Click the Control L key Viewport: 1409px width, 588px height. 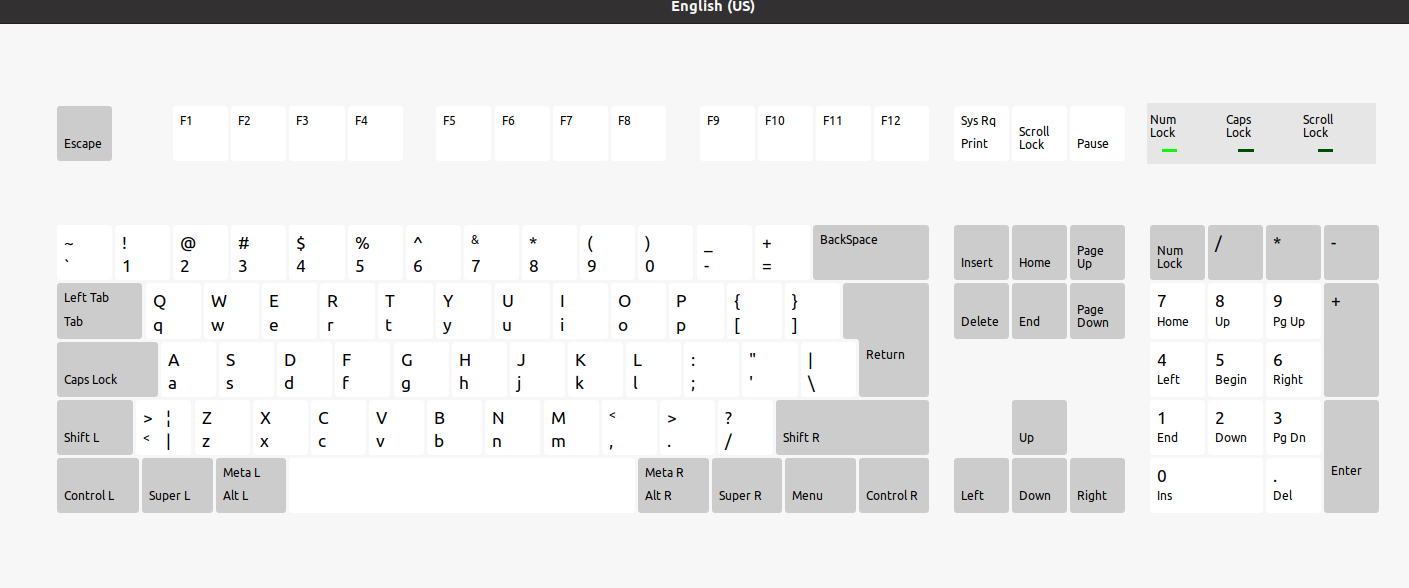[98, 485]
